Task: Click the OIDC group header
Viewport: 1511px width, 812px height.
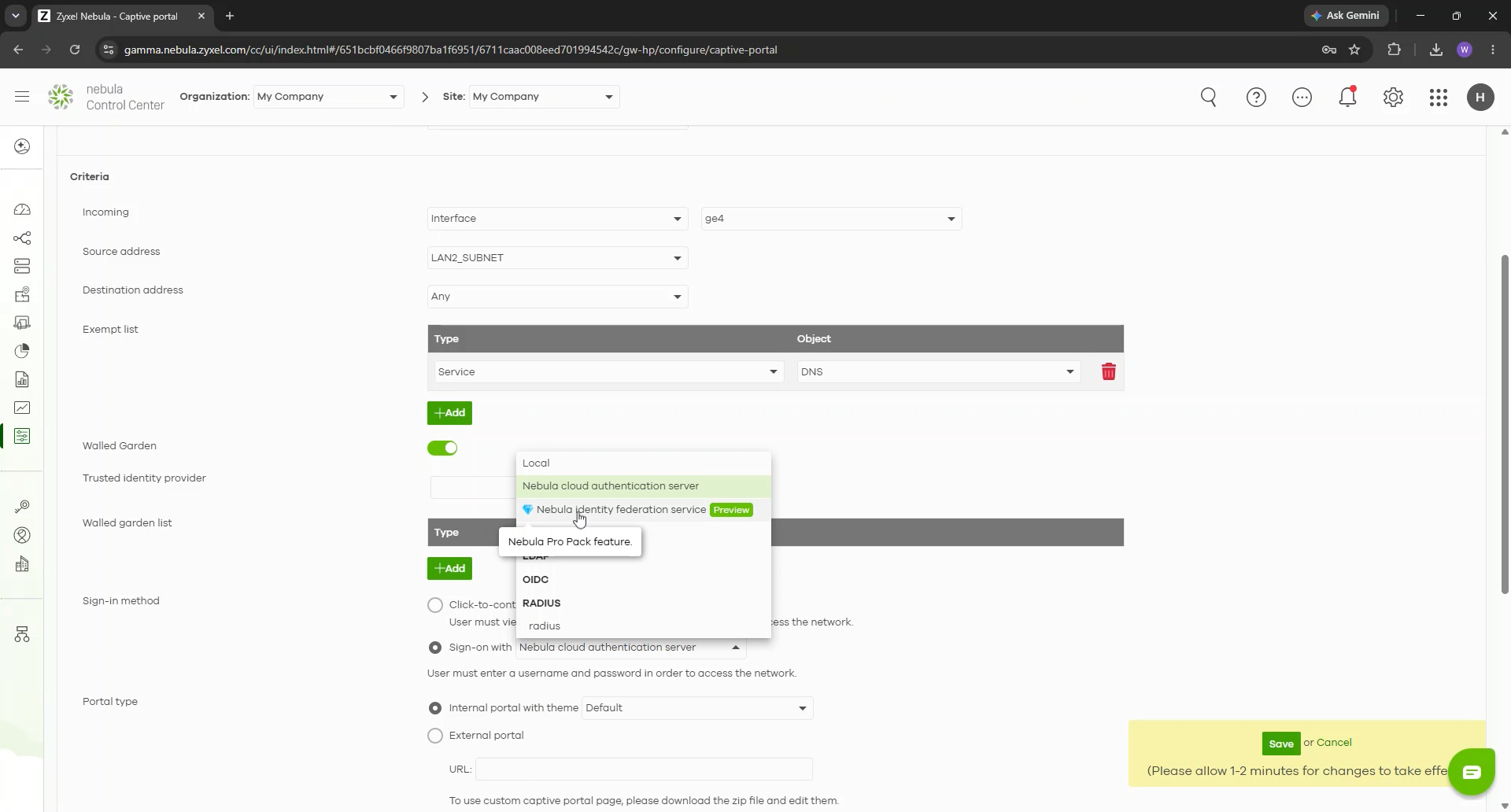Action: pyautogui.click(x=535, y=580)
